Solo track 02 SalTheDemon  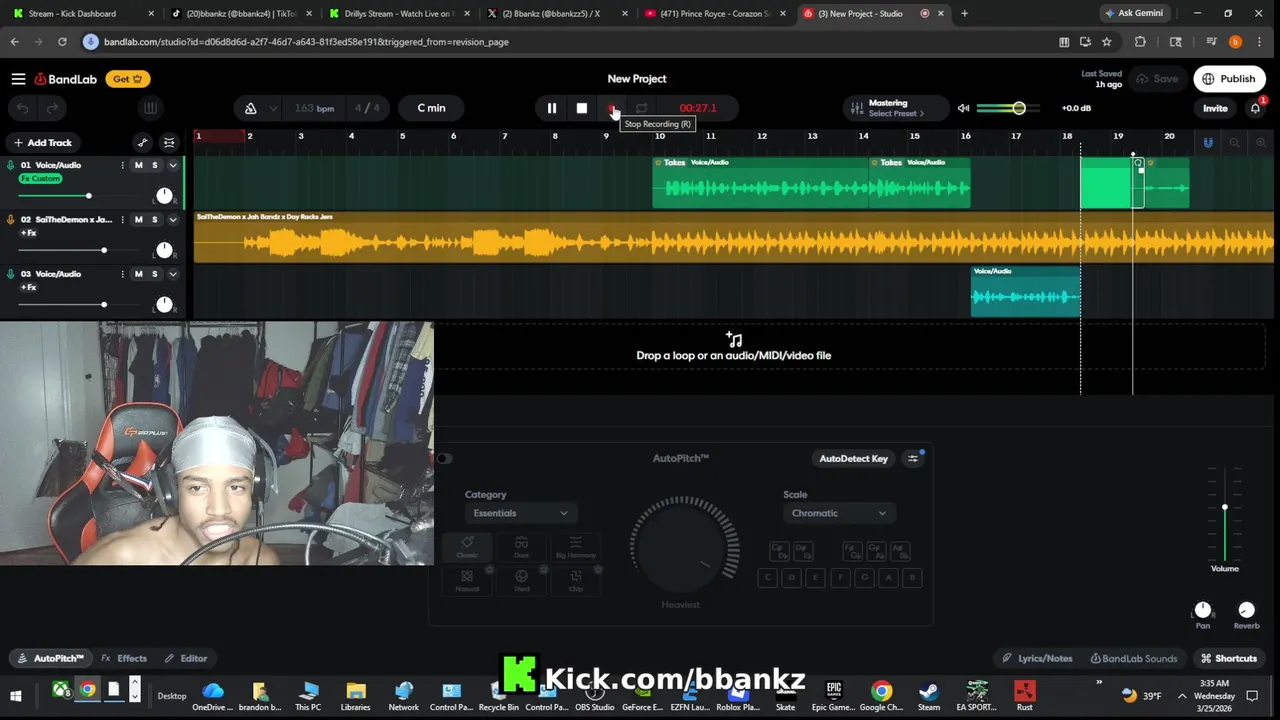[154, 219]
